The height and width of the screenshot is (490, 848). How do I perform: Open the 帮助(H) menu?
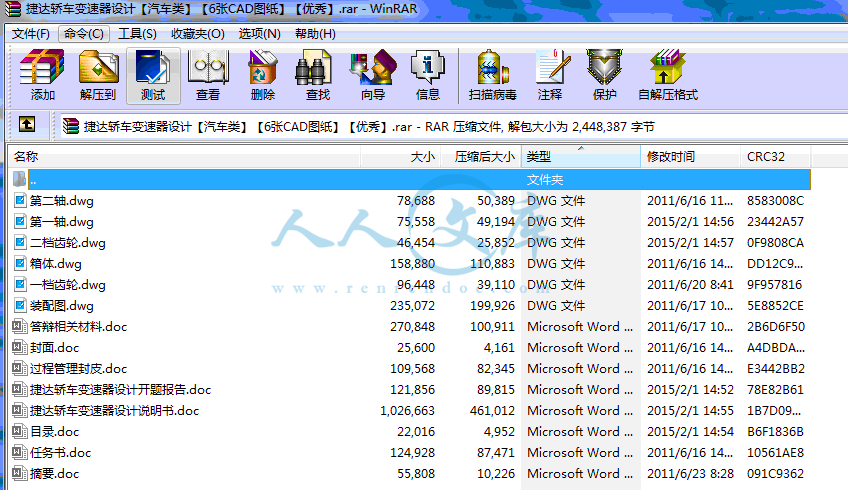coord(315,34)
